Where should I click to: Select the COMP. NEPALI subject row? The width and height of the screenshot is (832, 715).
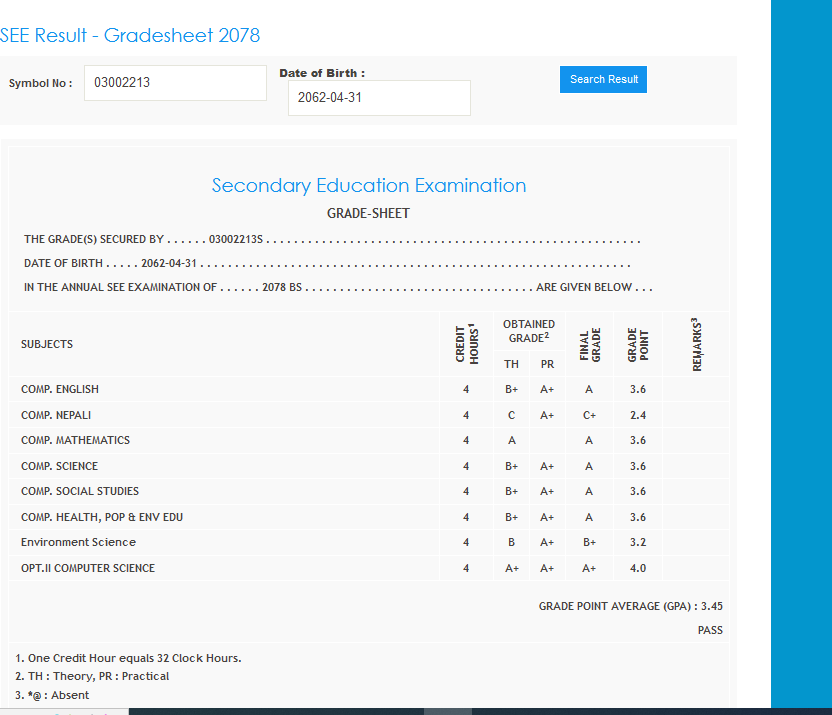[x=57, y=415]
